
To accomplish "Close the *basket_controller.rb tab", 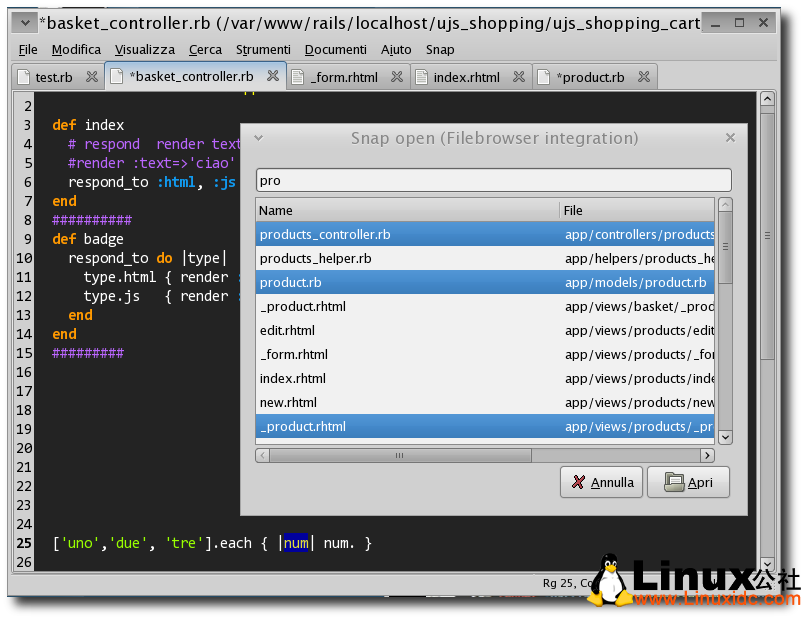I will (273, 77).
